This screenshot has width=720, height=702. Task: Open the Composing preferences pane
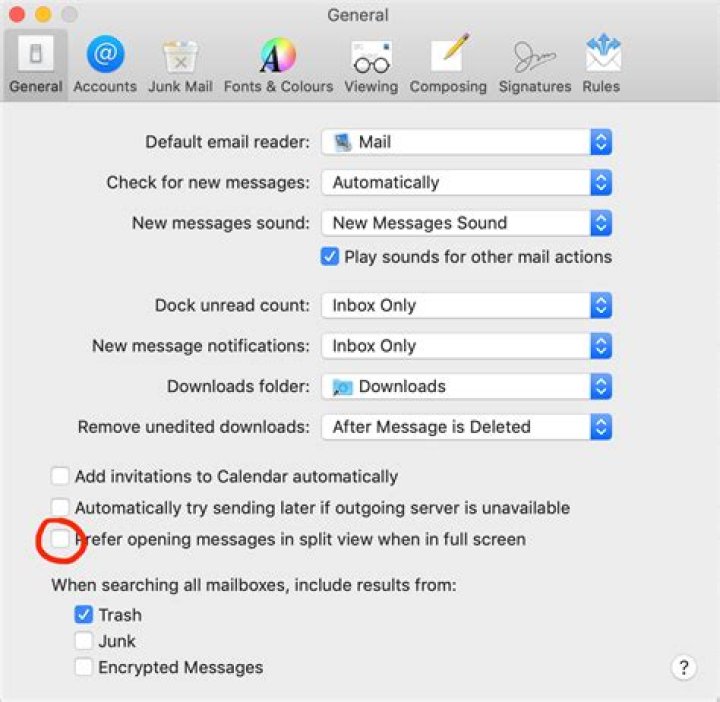coord(449,64)
